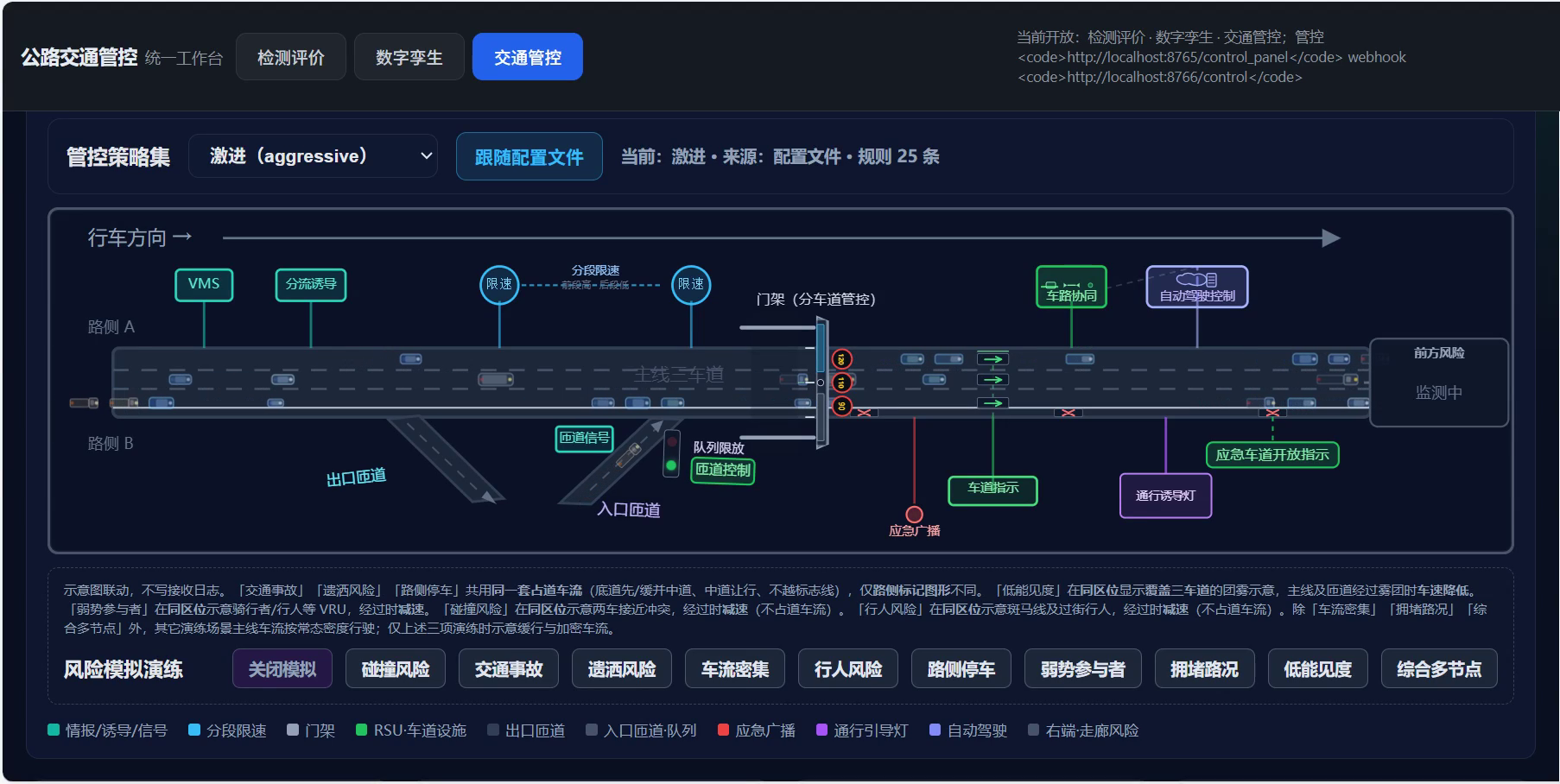
Task: Click red X marker above 应急车道开放指示
Action: [x=1272, y=414]
